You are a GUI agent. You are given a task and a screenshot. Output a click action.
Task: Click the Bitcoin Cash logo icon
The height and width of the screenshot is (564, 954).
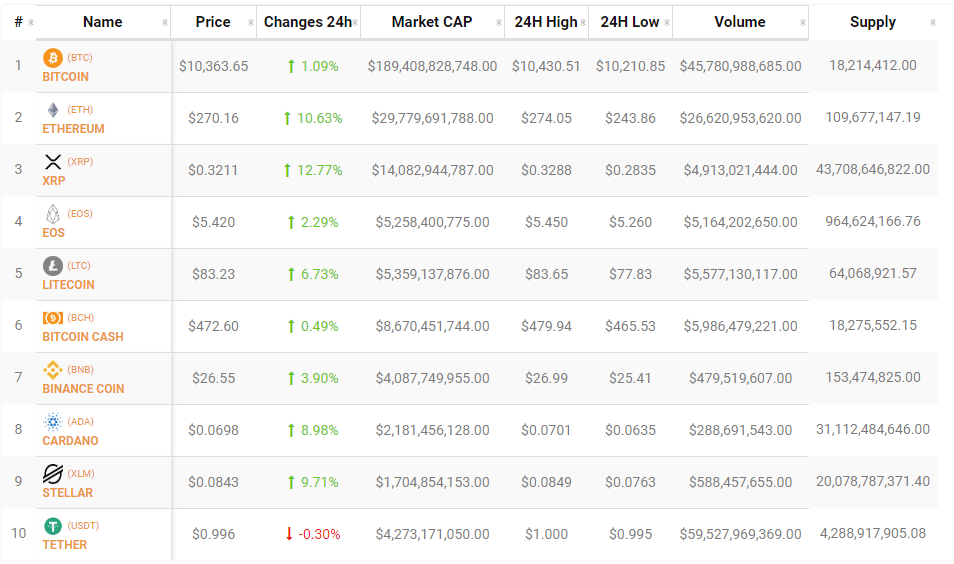coord(52,318)
